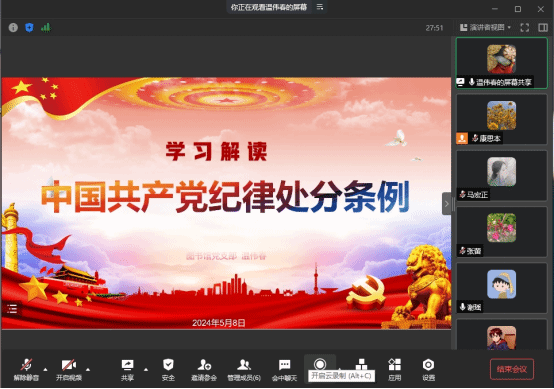Open the Security (安全) options
554x389 pixels.
click(168, 370)
